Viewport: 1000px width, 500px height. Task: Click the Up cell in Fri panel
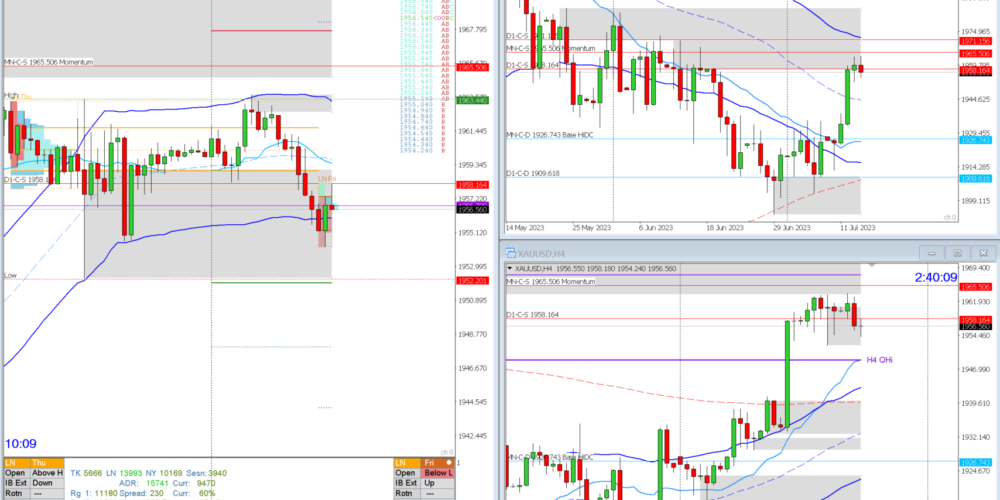(x=437, y=483)
